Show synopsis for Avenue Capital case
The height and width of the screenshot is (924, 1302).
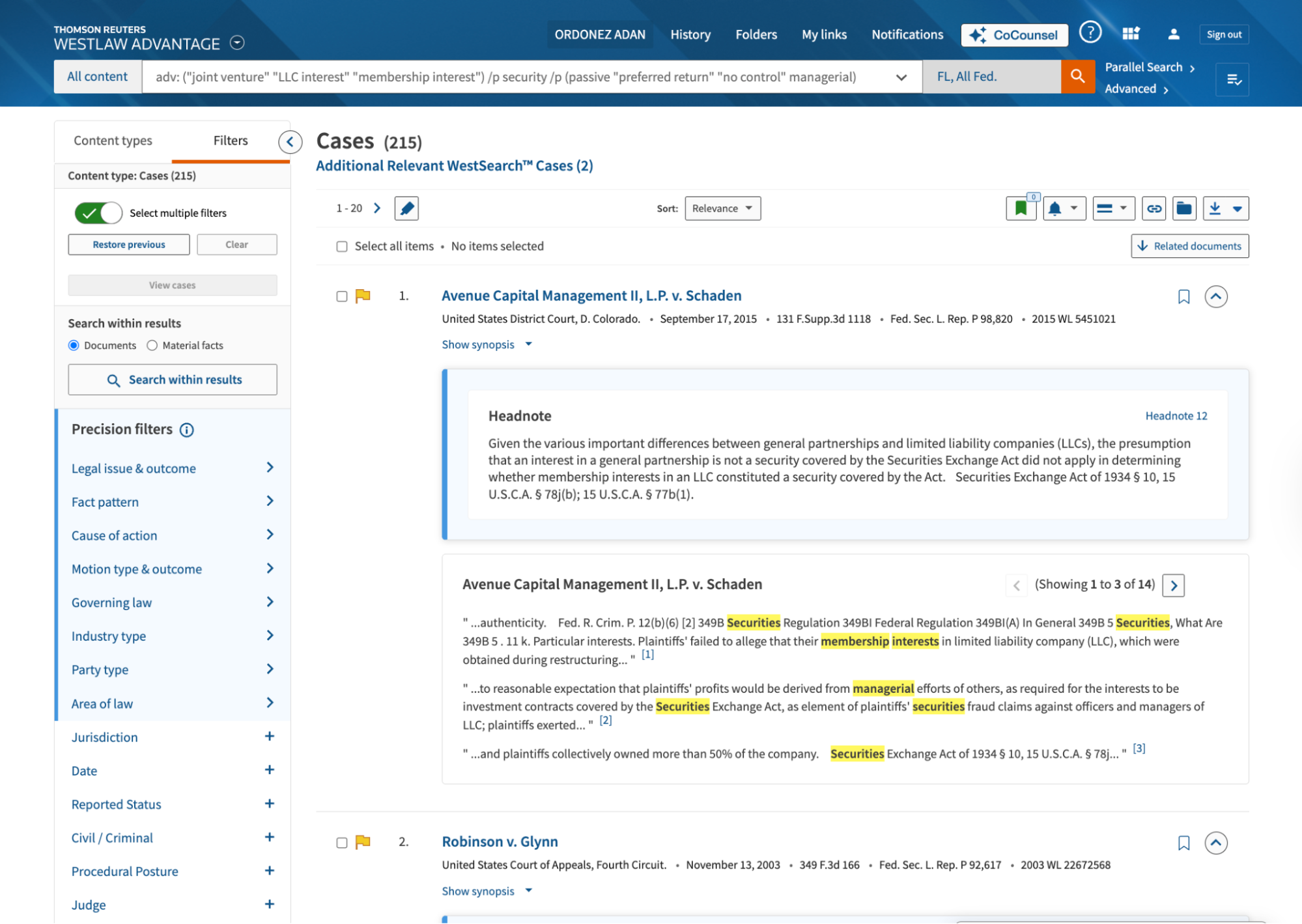tap(487, 345)
